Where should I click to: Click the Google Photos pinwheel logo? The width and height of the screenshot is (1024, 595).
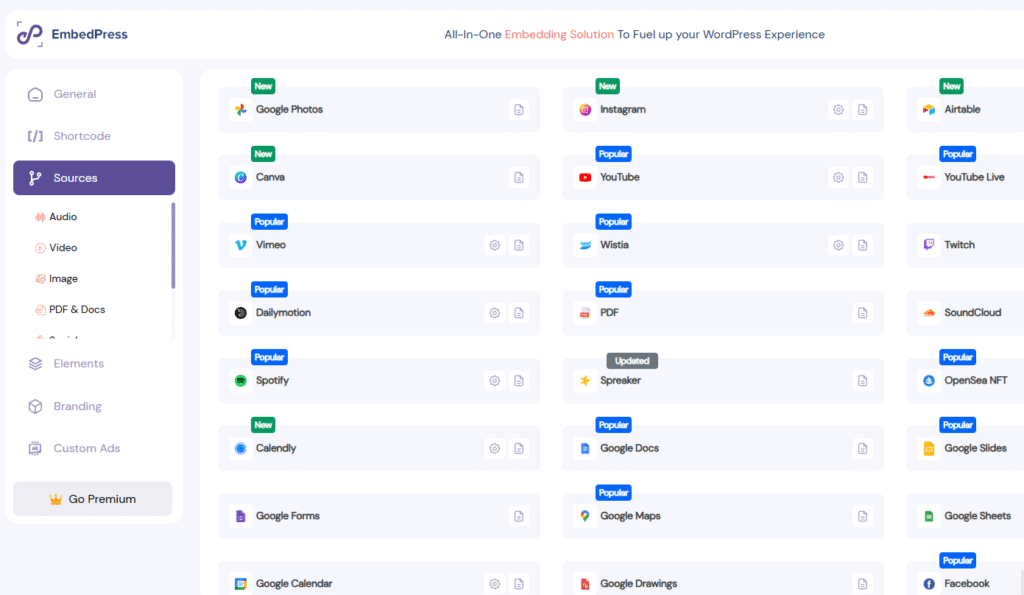[240, 110]
